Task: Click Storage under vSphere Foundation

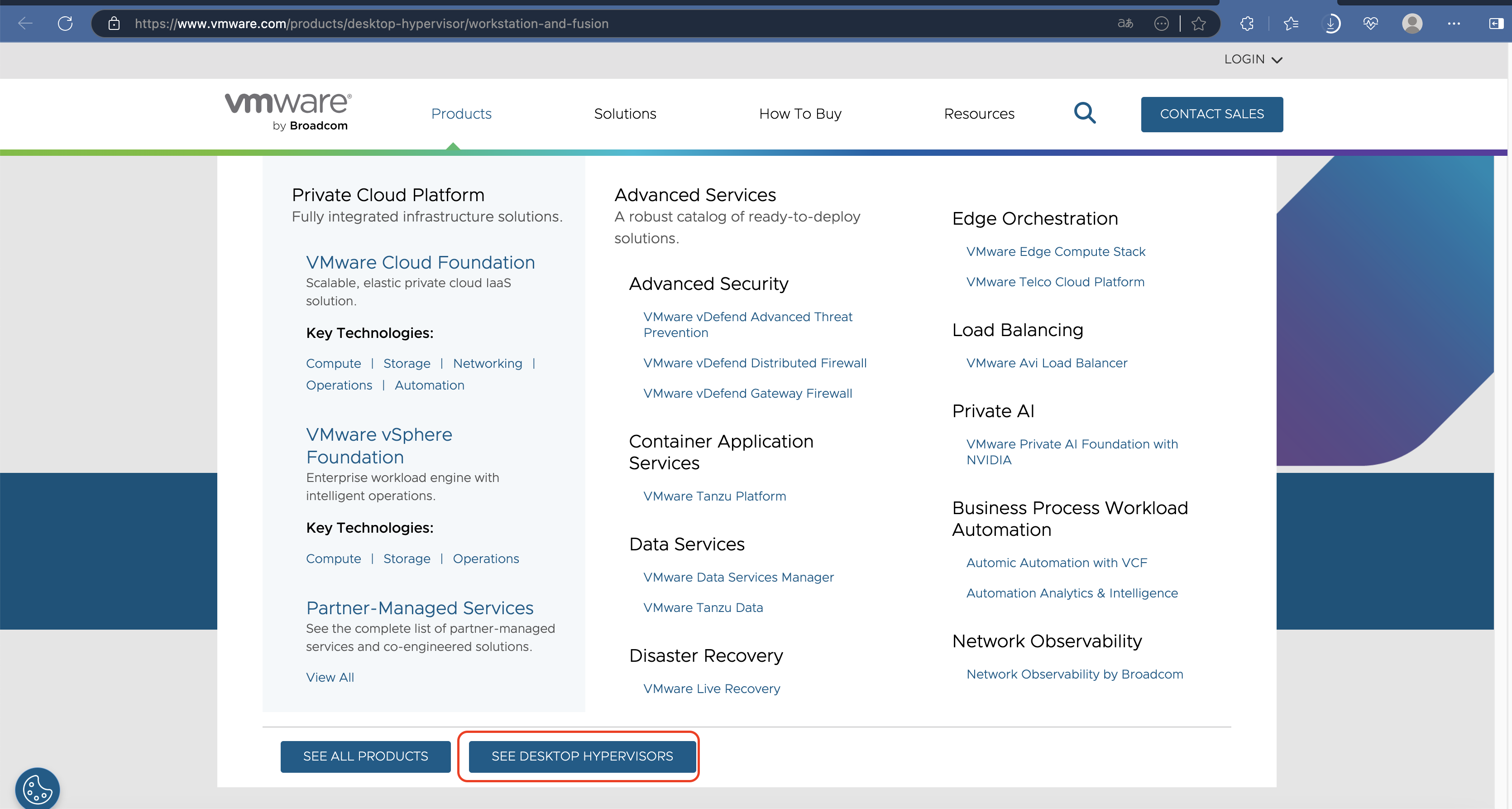Action: 407,558
